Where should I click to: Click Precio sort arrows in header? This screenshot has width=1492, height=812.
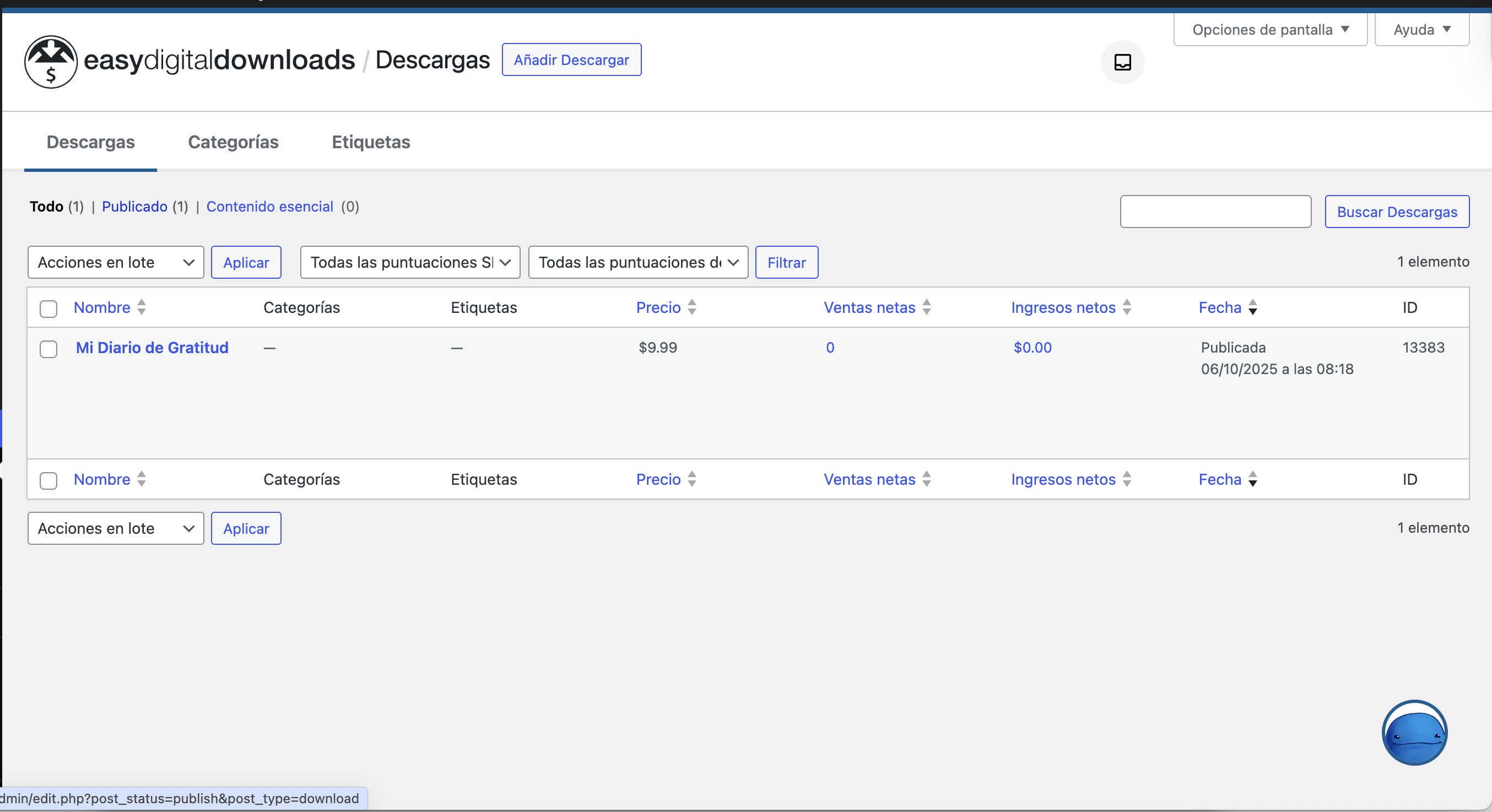[691, 307]
